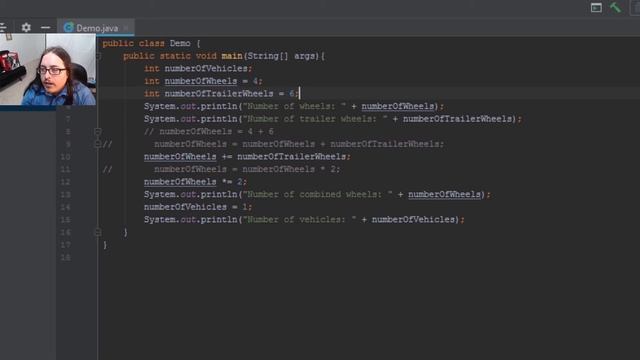
Task: Close the Demo.java tab
Action: pyautogui.click(x=126, y=28)
